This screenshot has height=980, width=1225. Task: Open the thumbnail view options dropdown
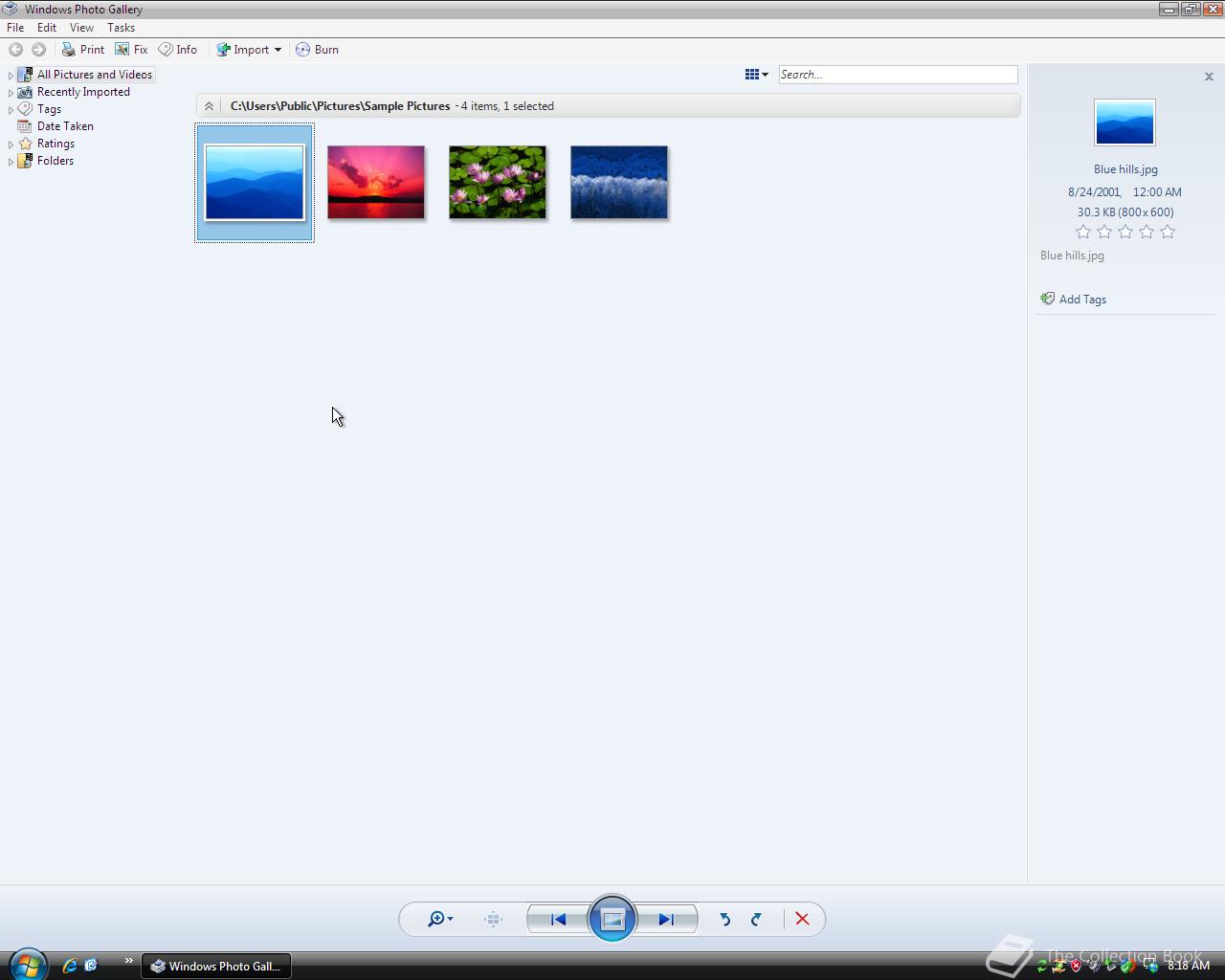tap(757, 75)
